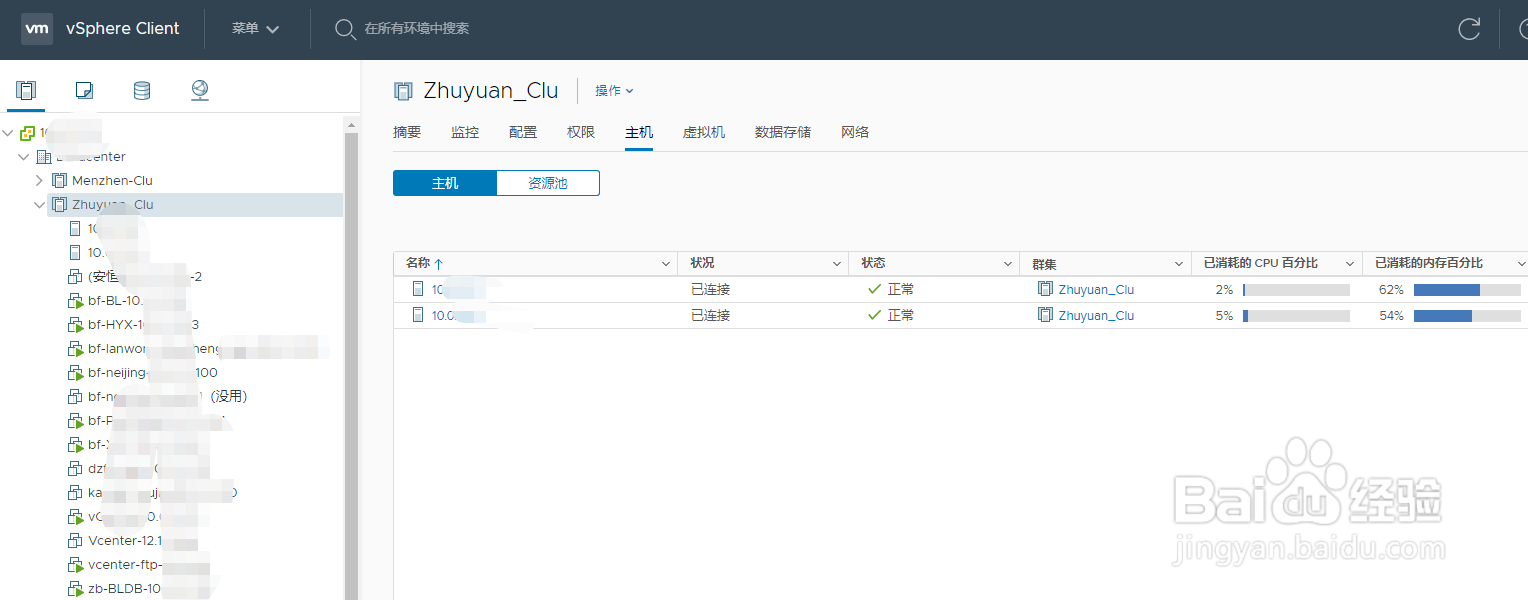Click 已消耗的内存百分比 column header

point(1429,263)
